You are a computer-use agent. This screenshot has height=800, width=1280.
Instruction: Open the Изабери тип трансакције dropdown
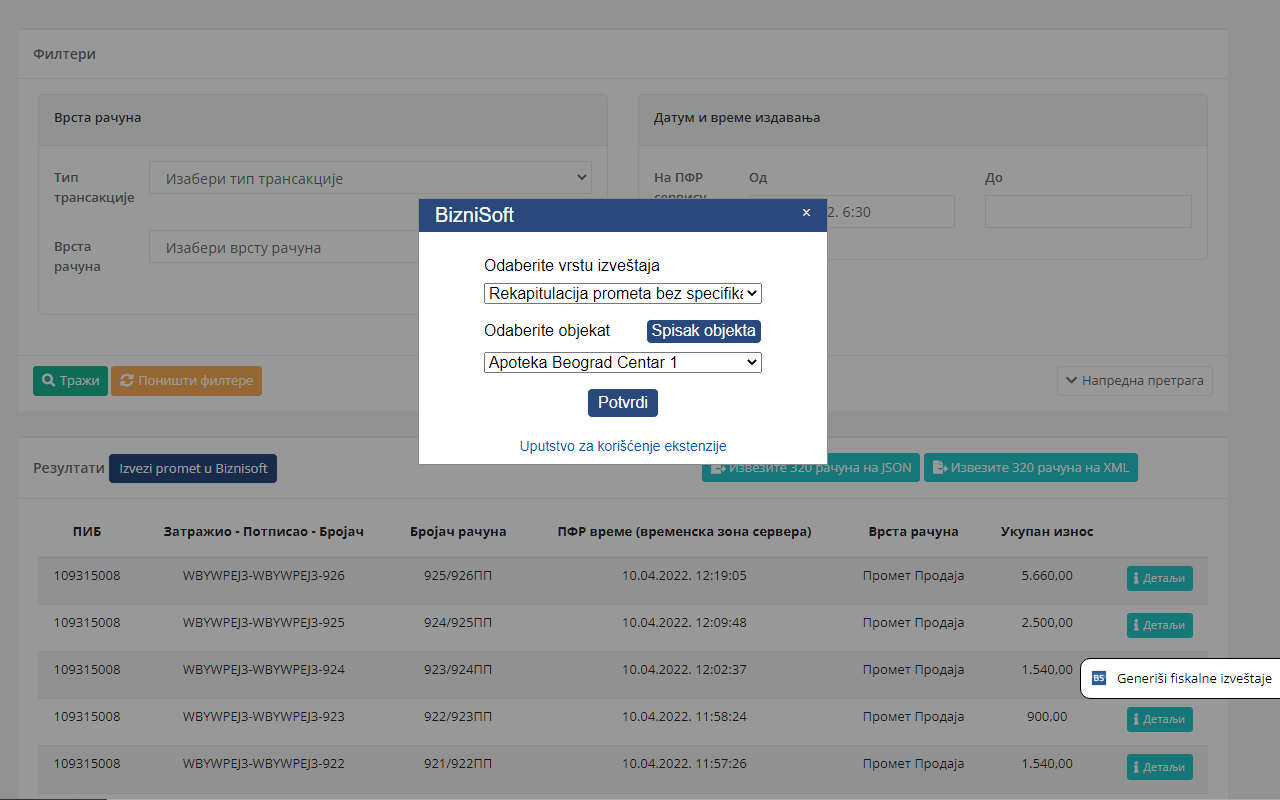[x=370, y=177]
